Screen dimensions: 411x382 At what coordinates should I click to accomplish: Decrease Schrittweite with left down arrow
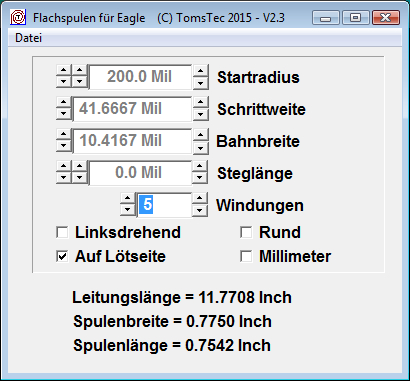coord(64,114)
